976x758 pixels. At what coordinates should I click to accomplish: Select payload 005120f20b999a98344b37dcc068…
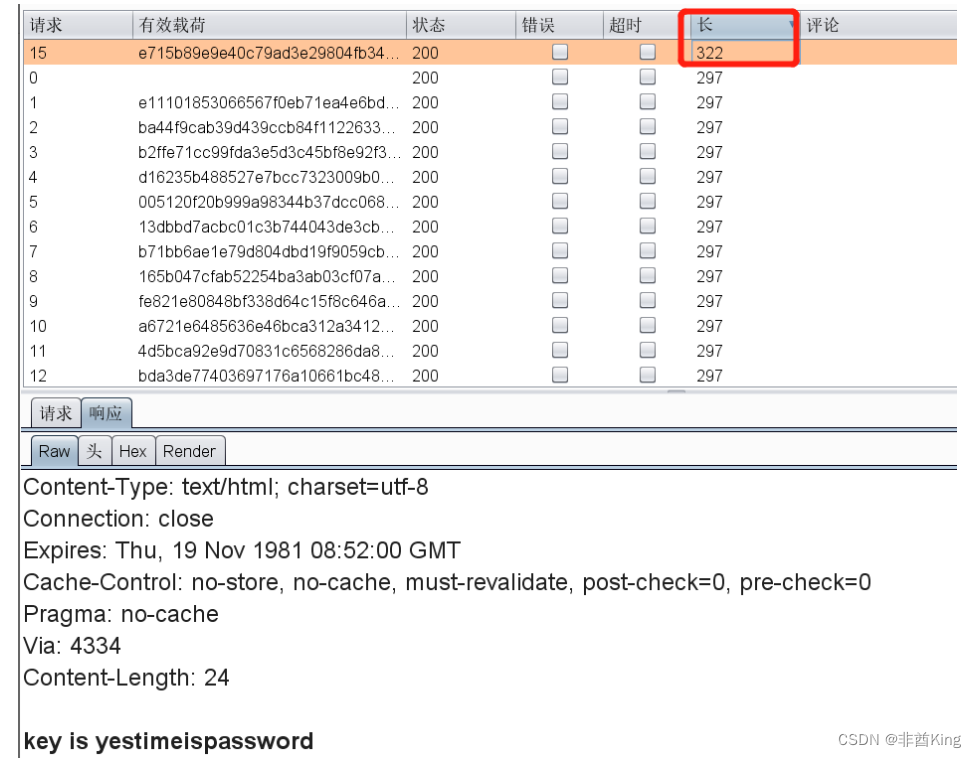pyautogui.click(x=268, y=202)
